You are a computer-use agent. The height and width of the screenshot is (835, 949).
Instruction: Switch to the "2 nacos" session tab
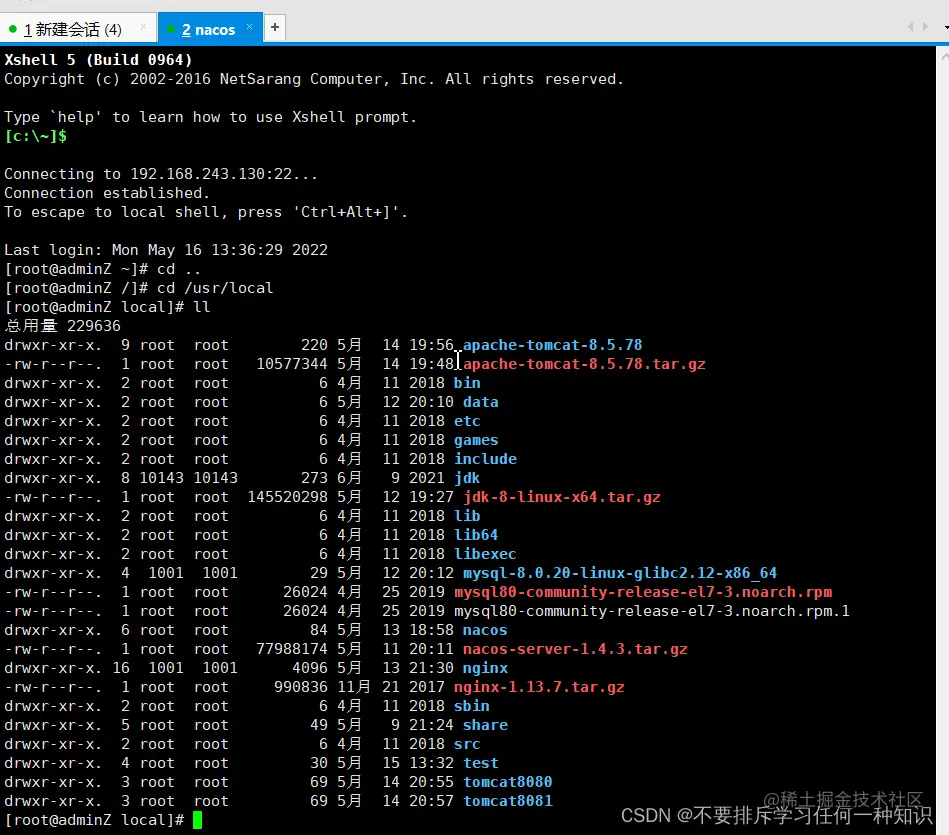click(x=208, y=30)
